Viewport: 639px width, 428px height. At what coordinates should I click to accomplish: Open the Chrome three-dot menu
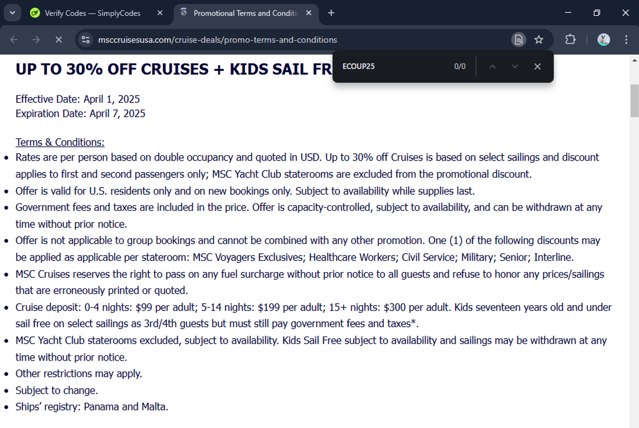(x=626, y=40)
